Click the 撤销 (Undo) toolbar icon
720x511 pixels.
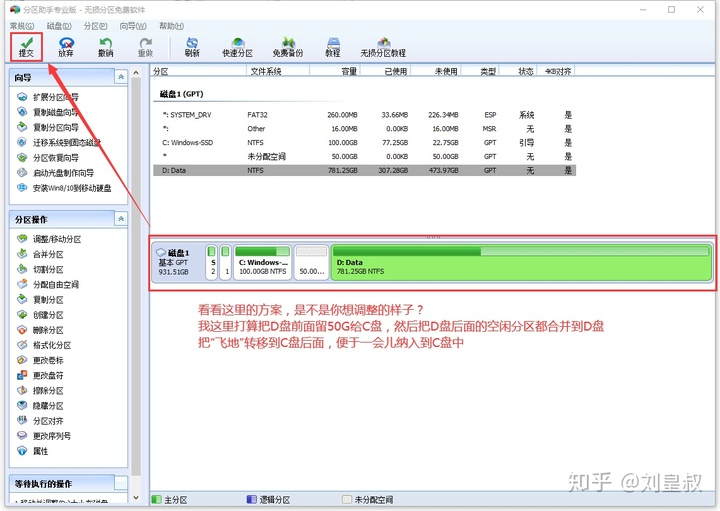pyautogui.click(x=106, y=47)
